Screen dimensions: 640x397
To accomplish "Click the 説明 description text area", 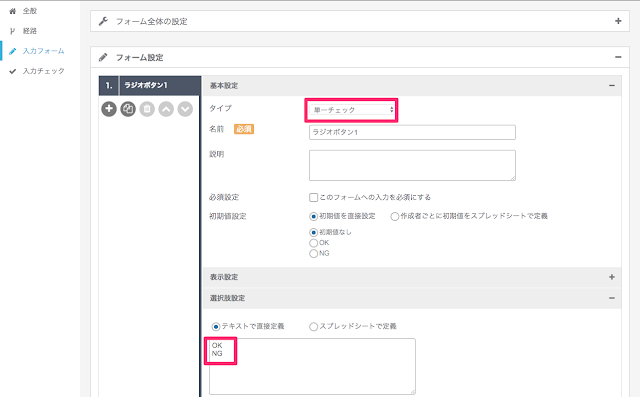I will coord(412,165).
